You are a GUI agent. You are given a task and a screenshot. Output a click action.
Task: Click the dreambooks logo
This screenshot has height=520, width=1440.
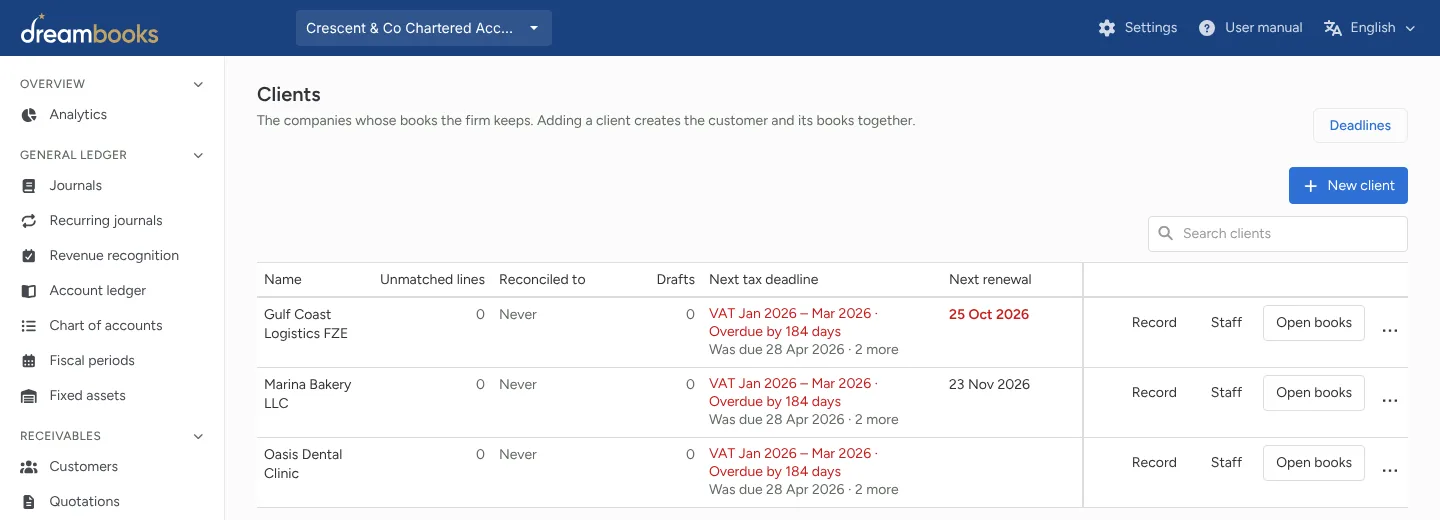pyautogui.click(x=89, y=29)
